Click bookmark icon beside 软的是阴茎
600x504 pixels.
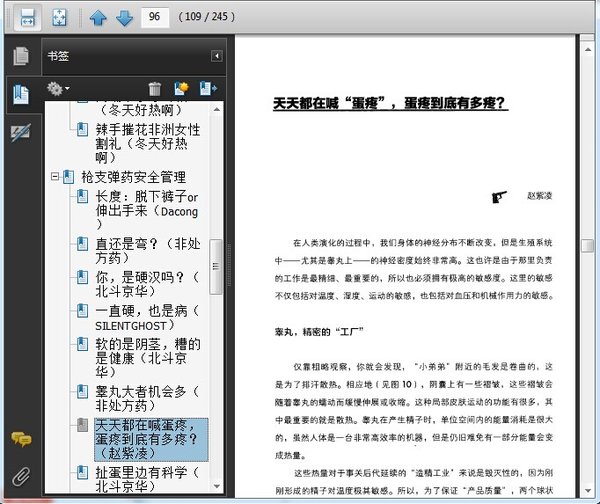click(x=83, y=344)
